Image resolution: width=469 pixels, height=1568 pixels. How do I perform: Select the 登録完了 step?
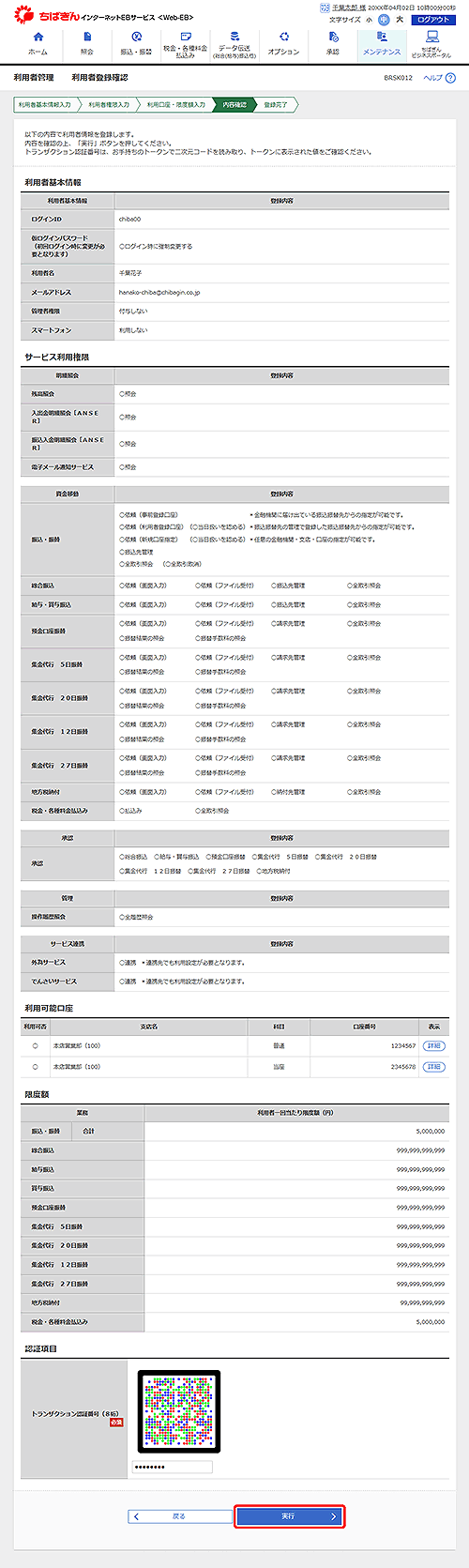(x=276, y=105)
